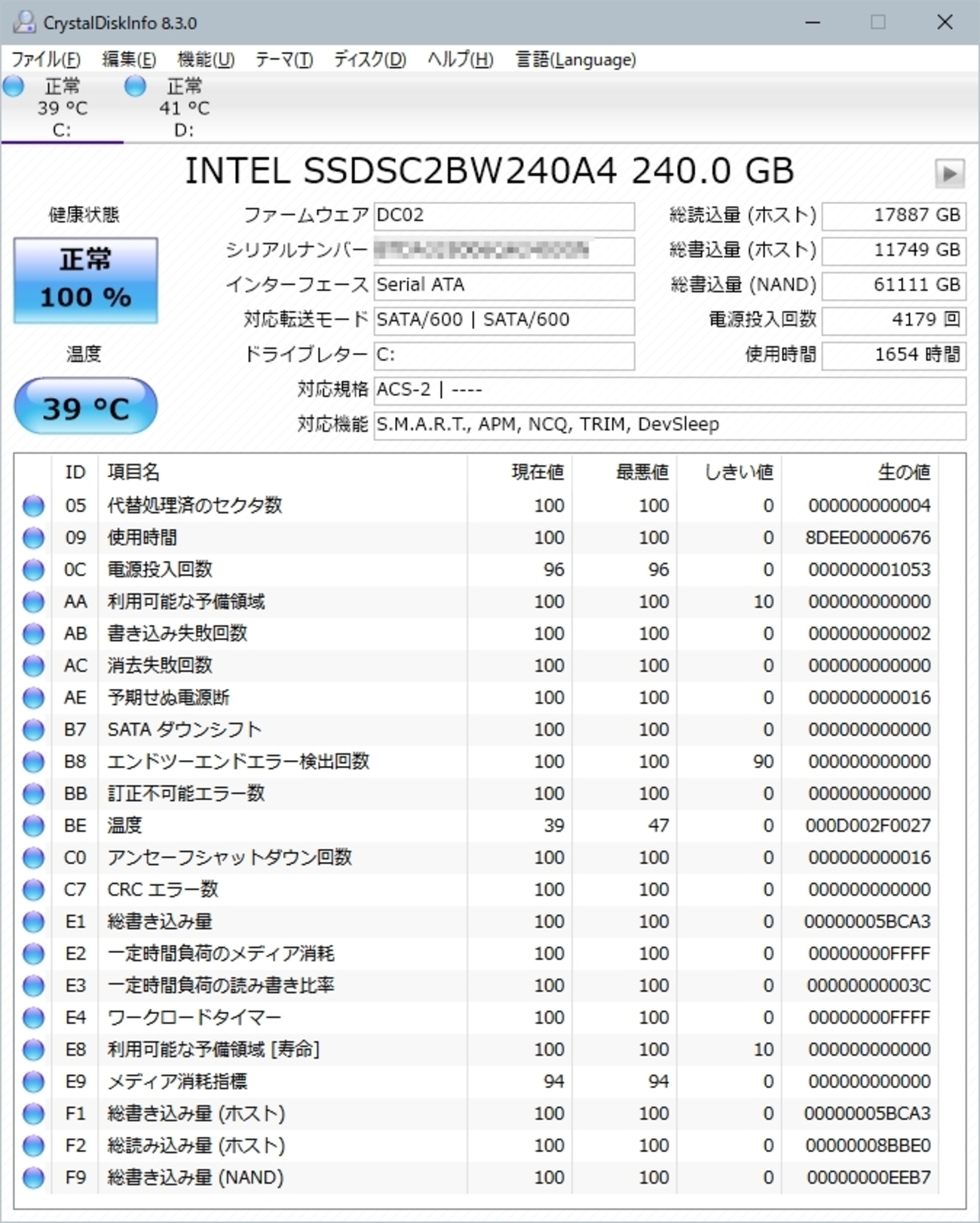
Task: Click the インターフェース field showing Serial ATA
Action: click(x=504, y=285)
